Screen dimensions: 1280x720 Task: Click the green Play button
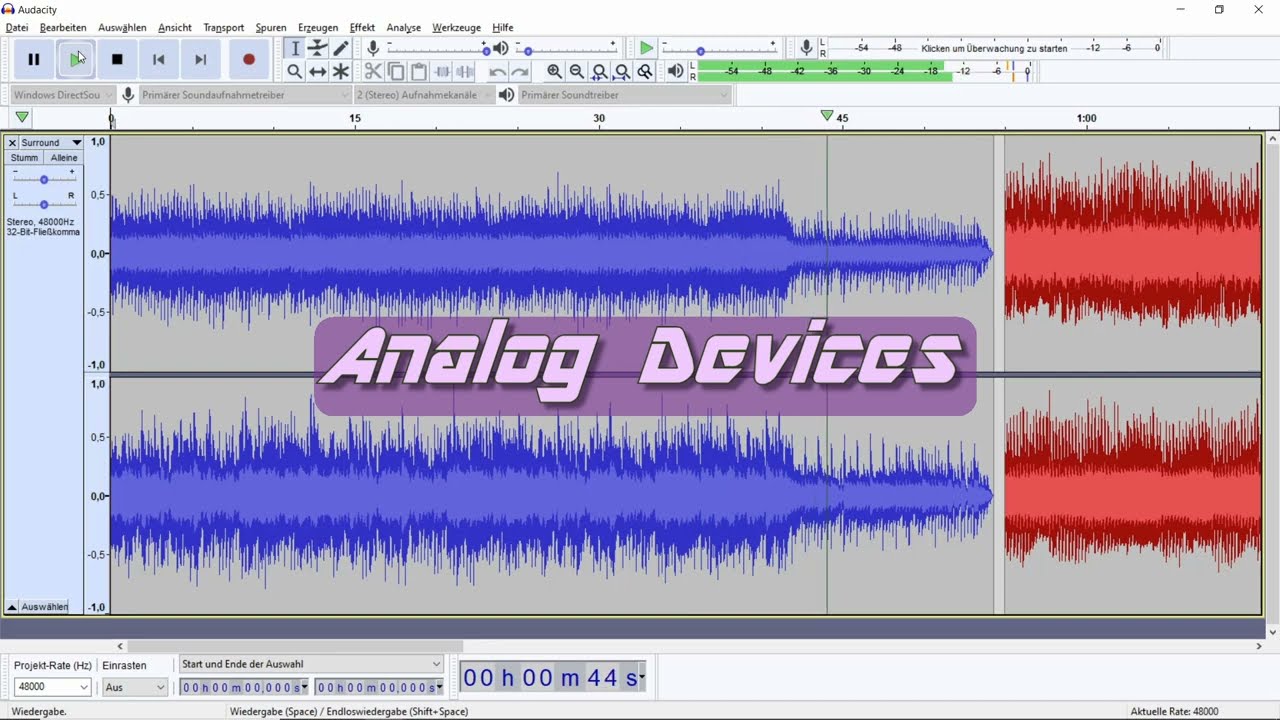76,59
